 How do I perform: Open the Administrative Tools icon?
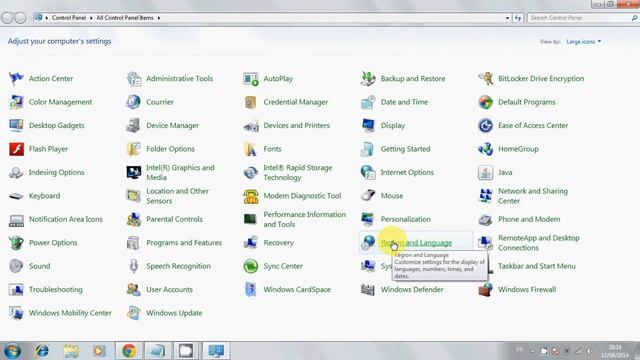click(x=134, y=78)
